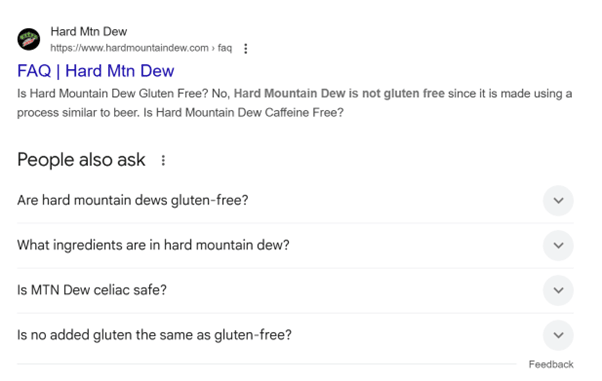Click the People also ask heading
The height and width of the screenshot is (381, 602).
[81, 160]
